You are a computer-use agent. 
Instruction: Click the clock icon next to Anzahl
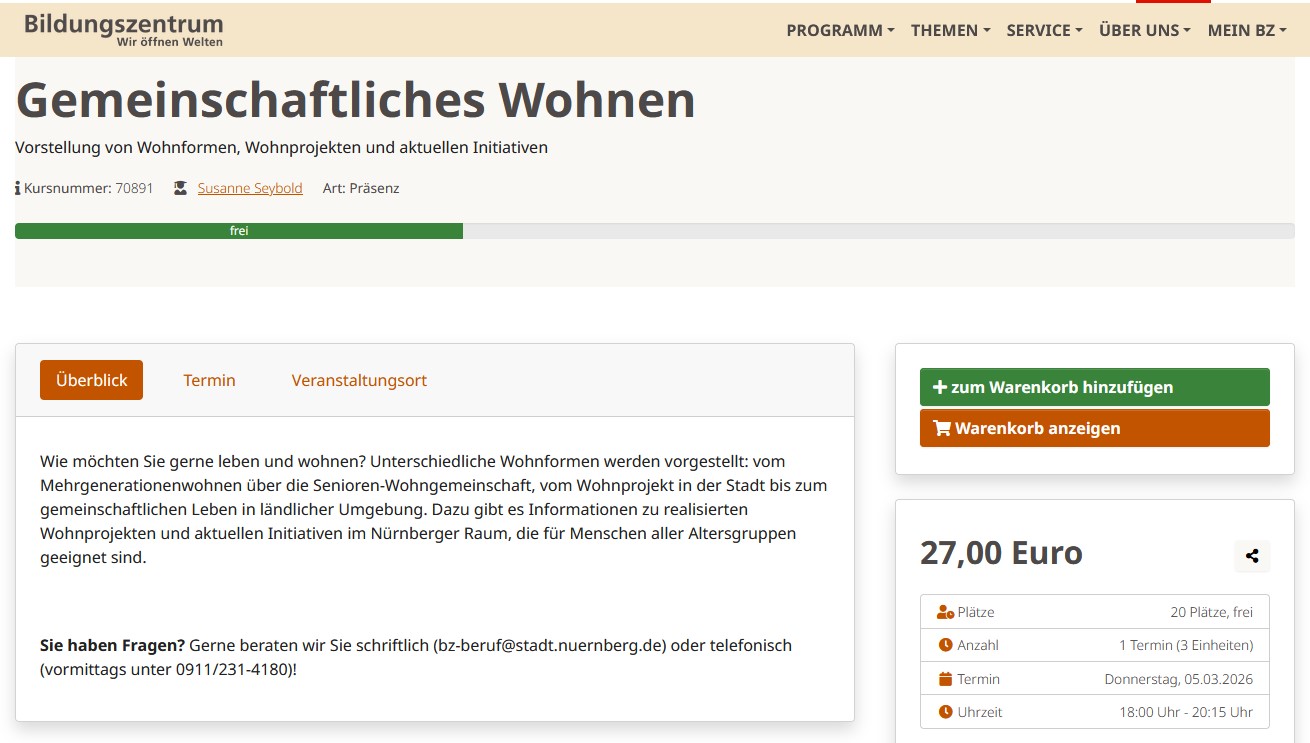[945, 645]
